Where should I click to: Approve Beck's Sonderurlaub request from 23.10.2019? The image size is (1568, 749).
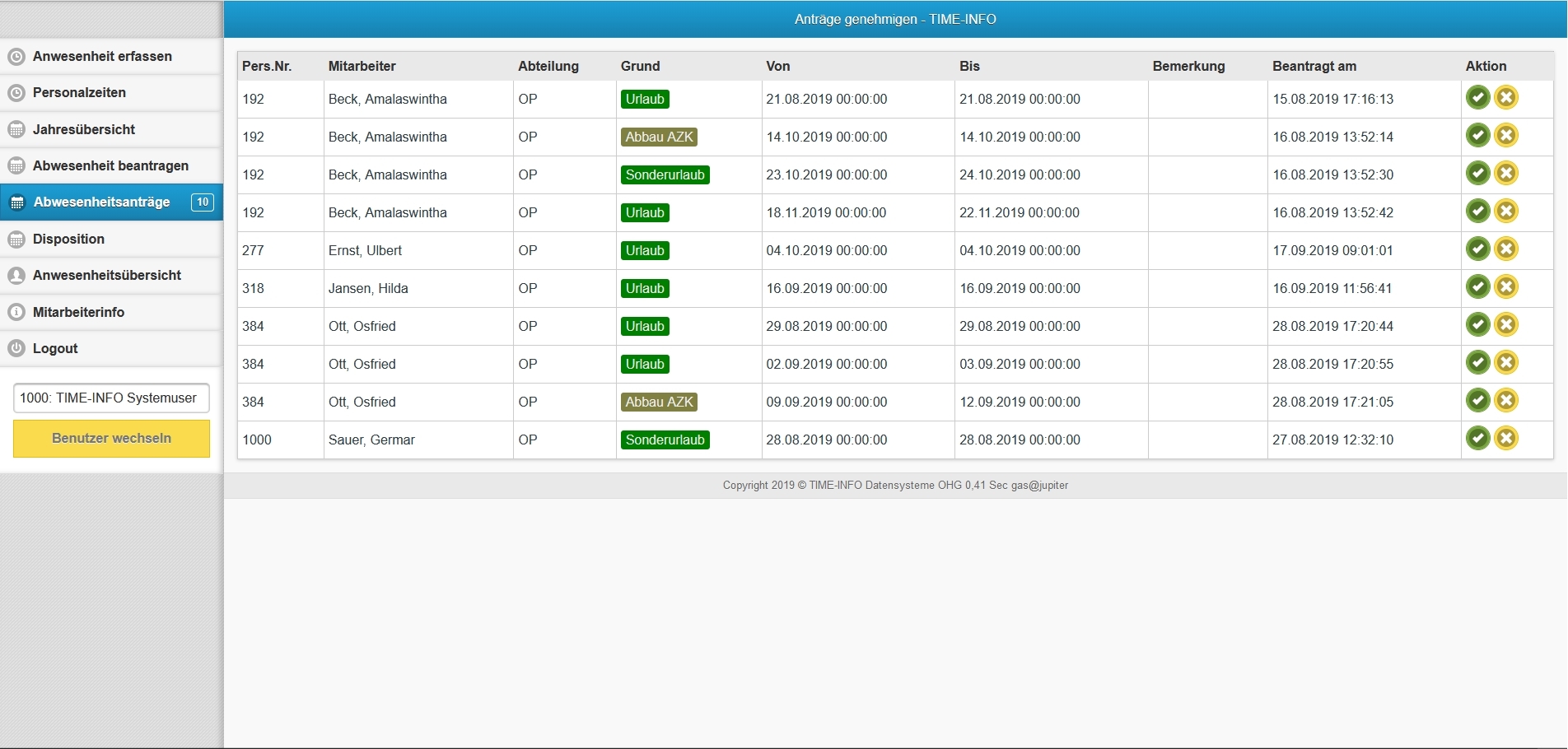(x=1478, y=174)
